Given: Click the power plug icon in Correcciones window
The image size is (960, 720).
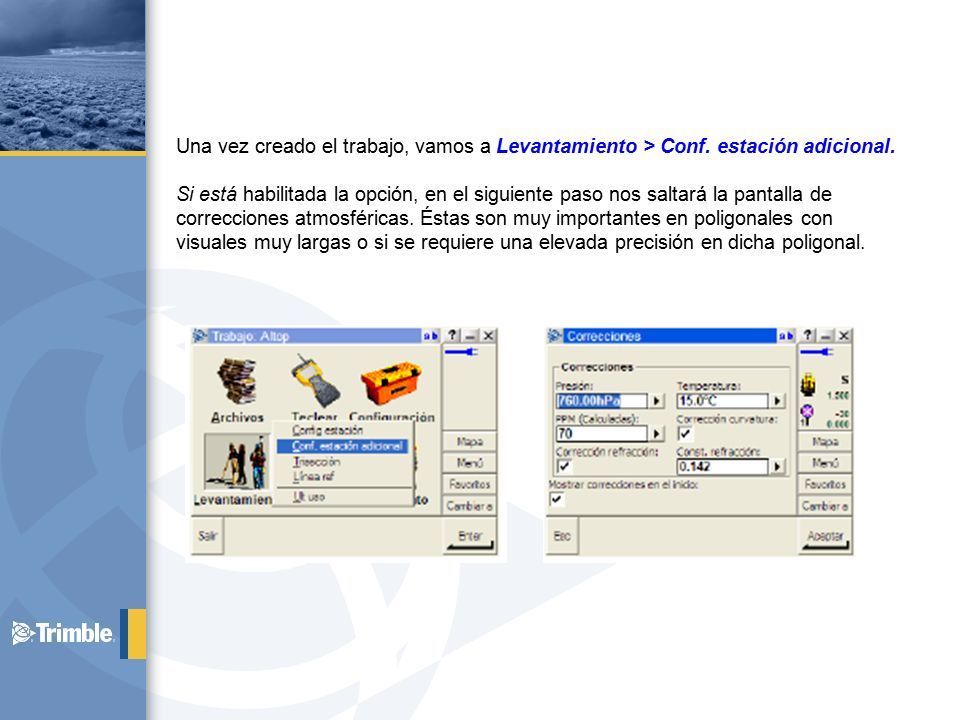Looking at the screenshot, I should point(817,352).
